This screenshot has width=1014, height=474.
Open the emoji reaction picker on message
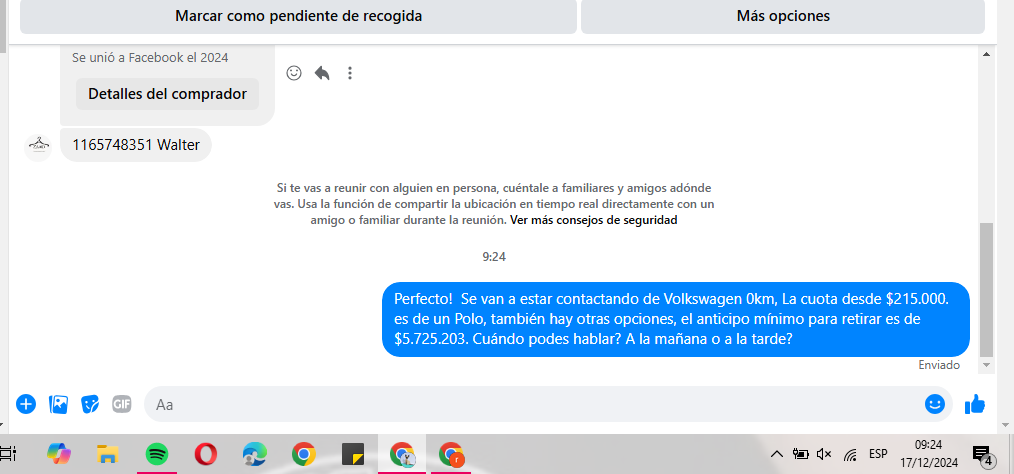[294, 73]
